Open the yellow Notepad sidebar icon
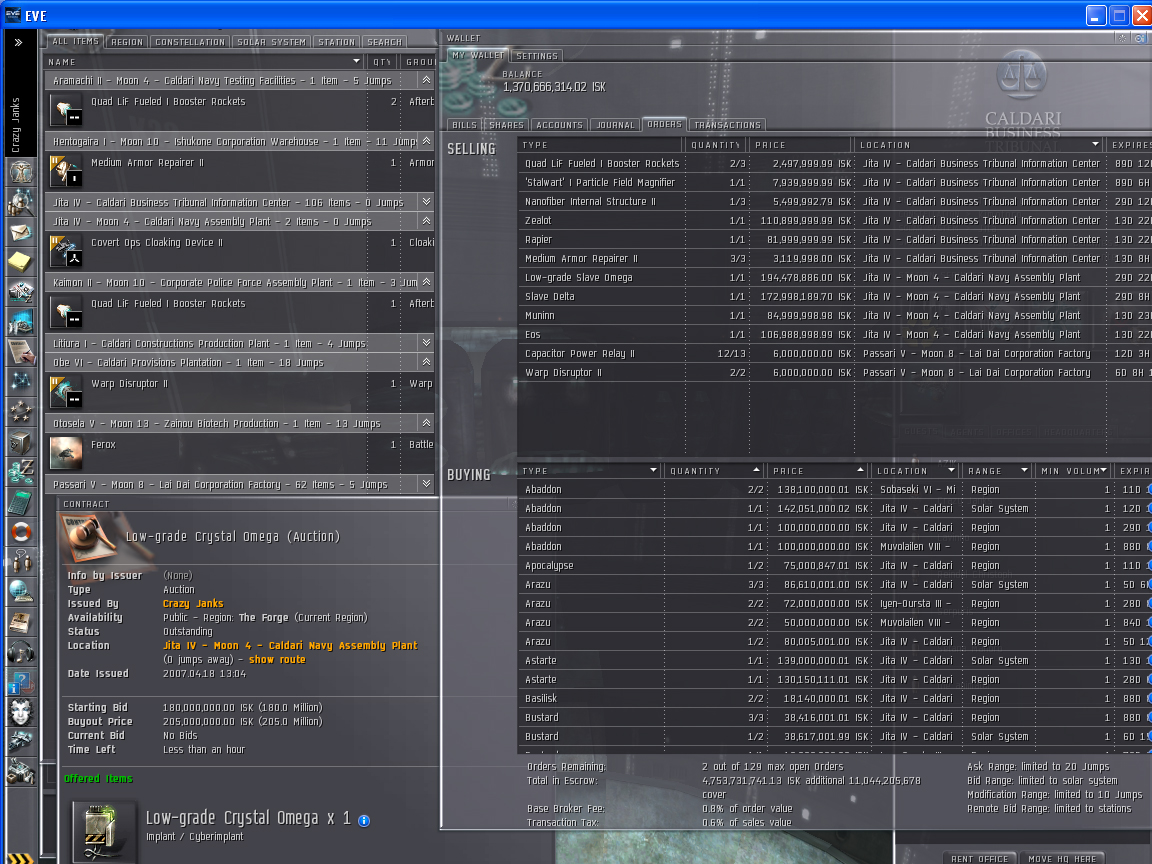 pyautogui.click(x=21, y=262)
